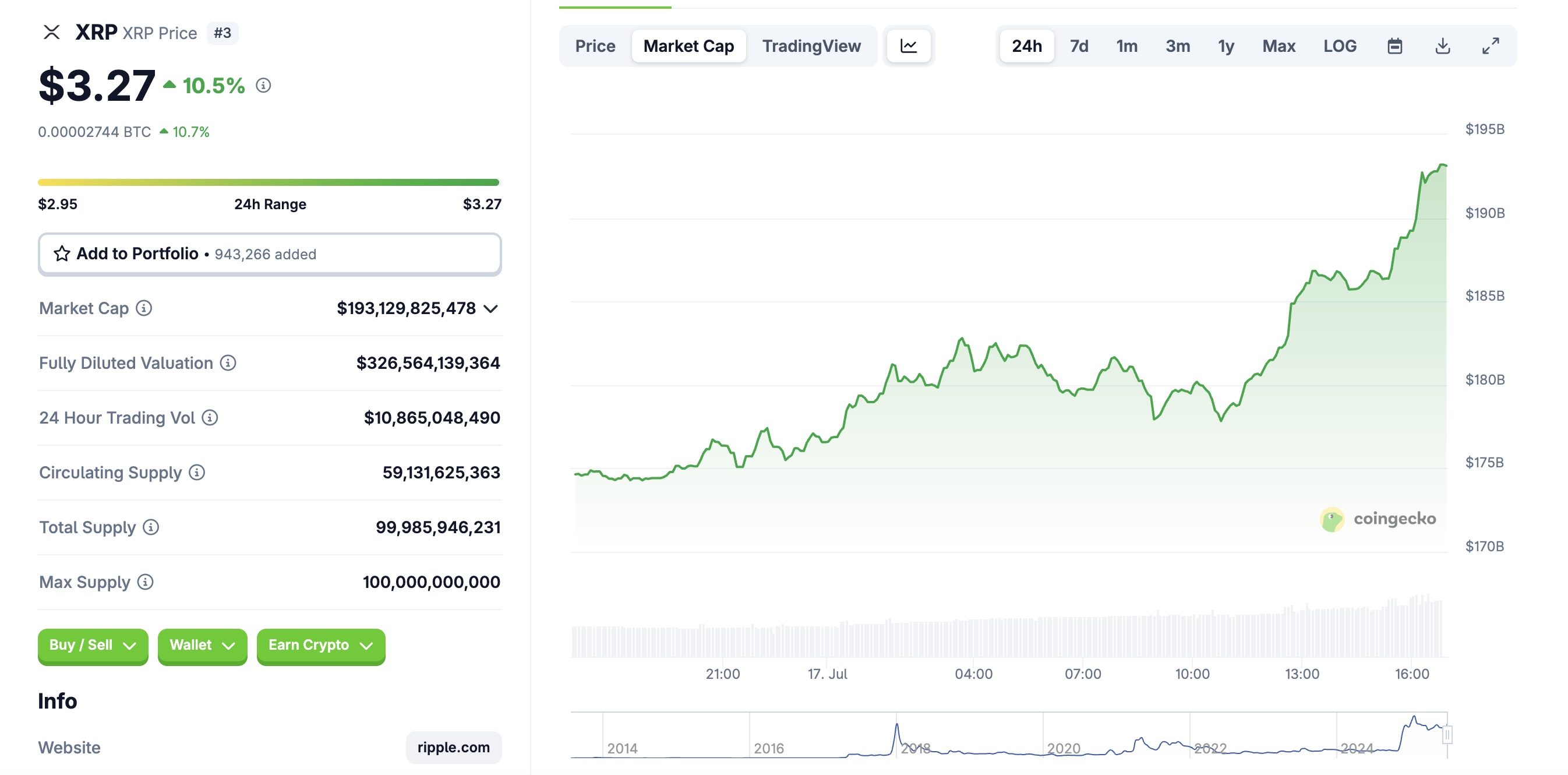Click Circulating Supply info icon
This screenshot has width=1568, height=775.
197,473
